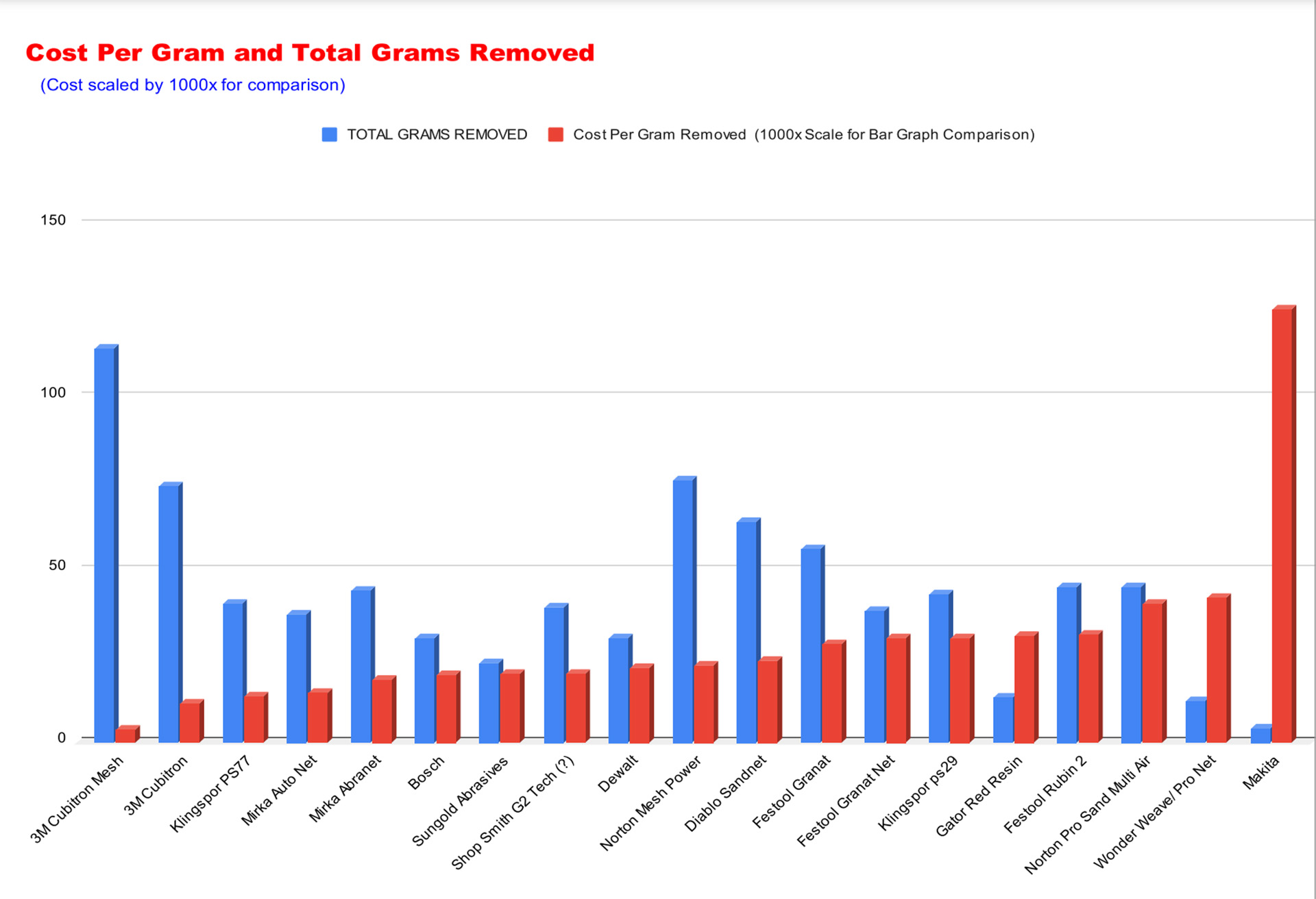Click the Gator Red Resin axis label
1316x899 pixels.
pos(979,796)
